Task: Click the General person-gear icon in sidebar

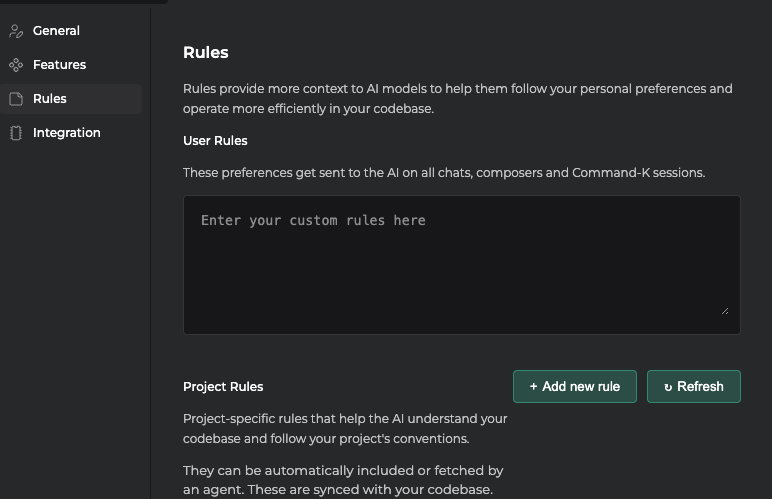Action: (16, 31)
